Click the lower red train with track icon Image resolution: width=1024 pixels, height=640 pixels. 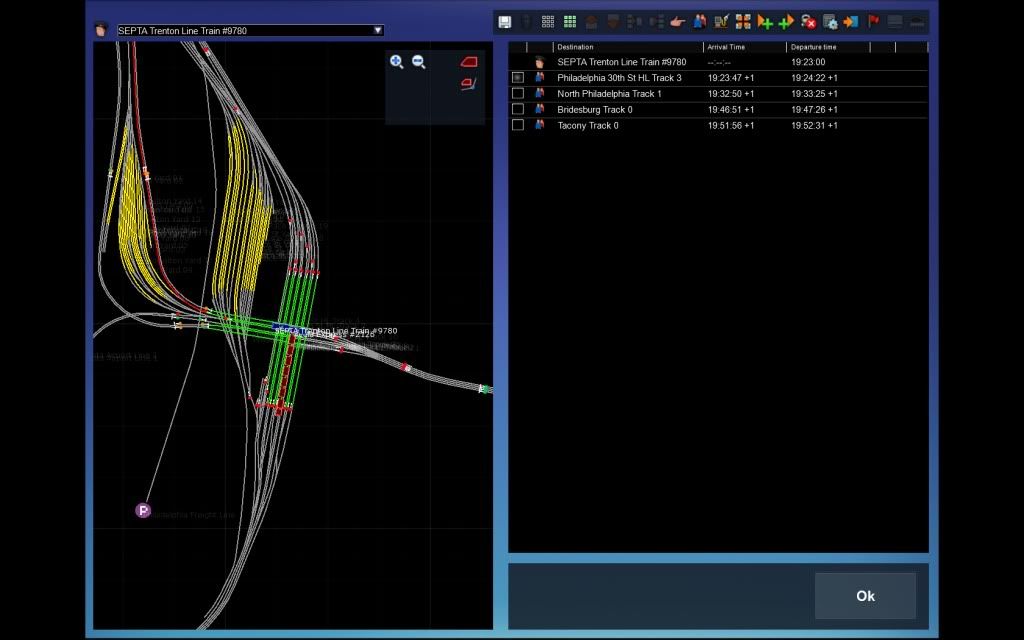[469, 84]
